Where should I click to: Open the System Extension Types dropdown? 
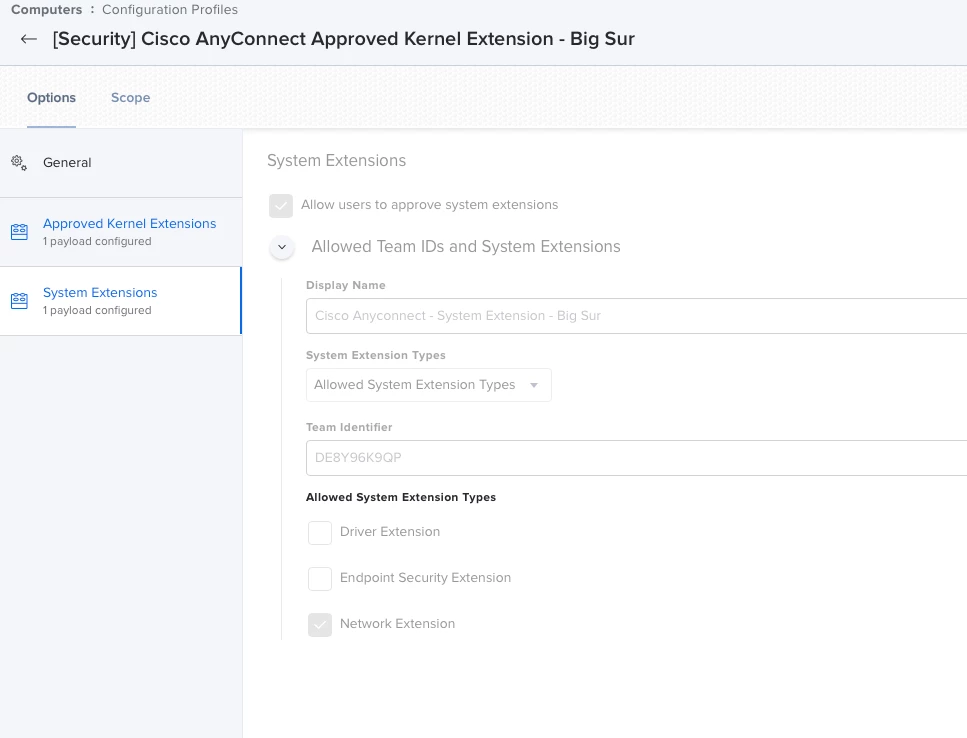(x=429, y=385)
